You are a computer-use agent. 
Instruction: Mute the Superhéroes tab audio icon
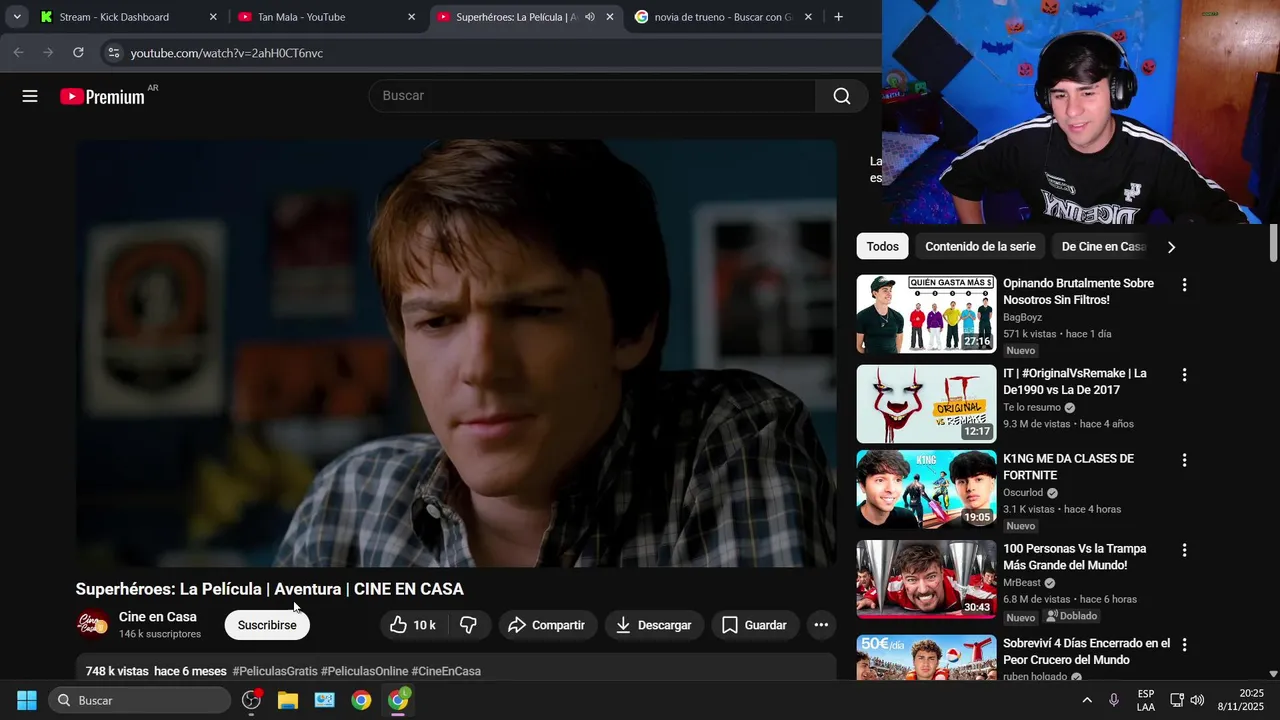pyautogui.click(x=590, y=17)
